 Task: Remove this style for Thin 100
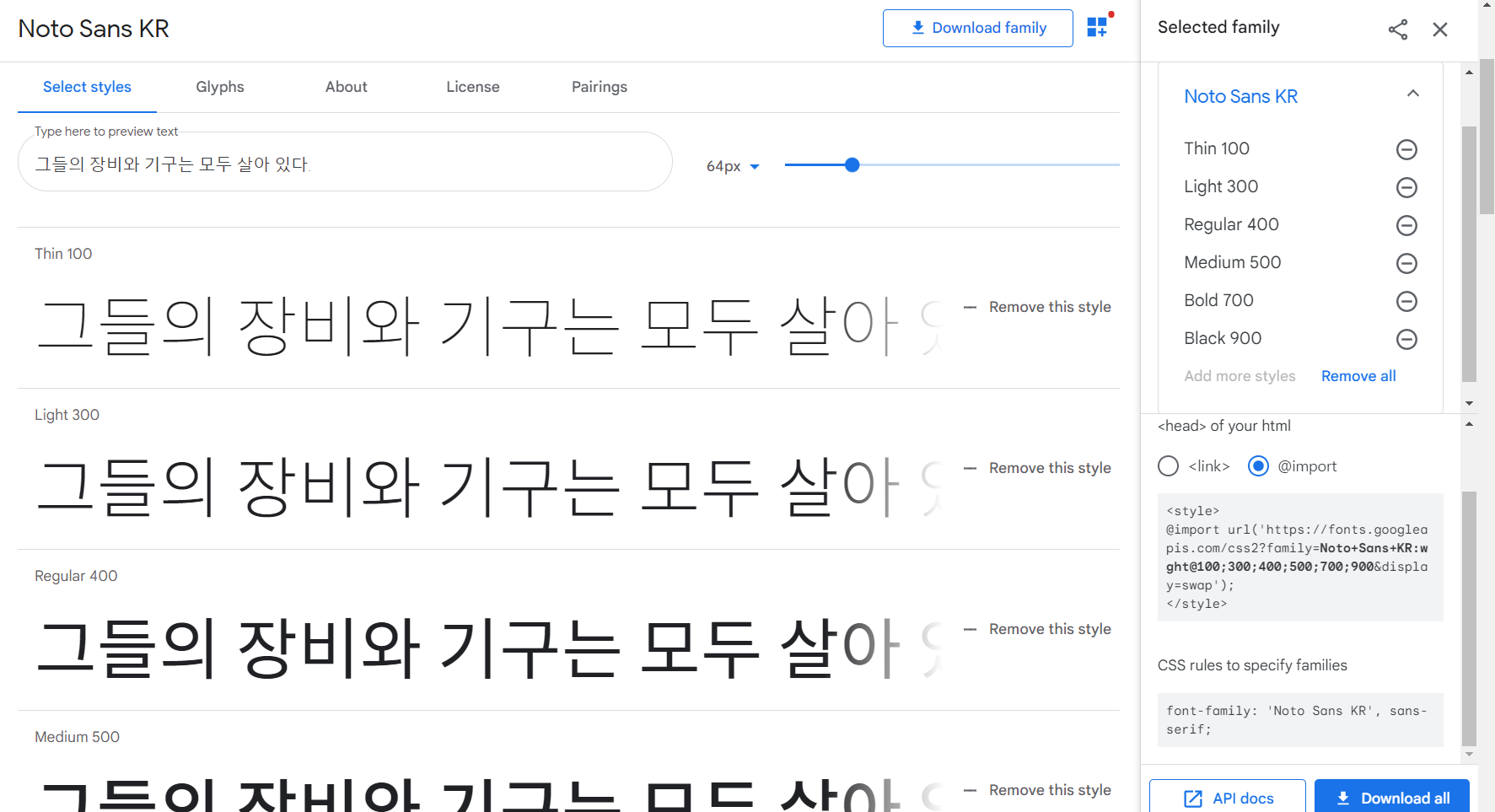[x=1037, y=307]
